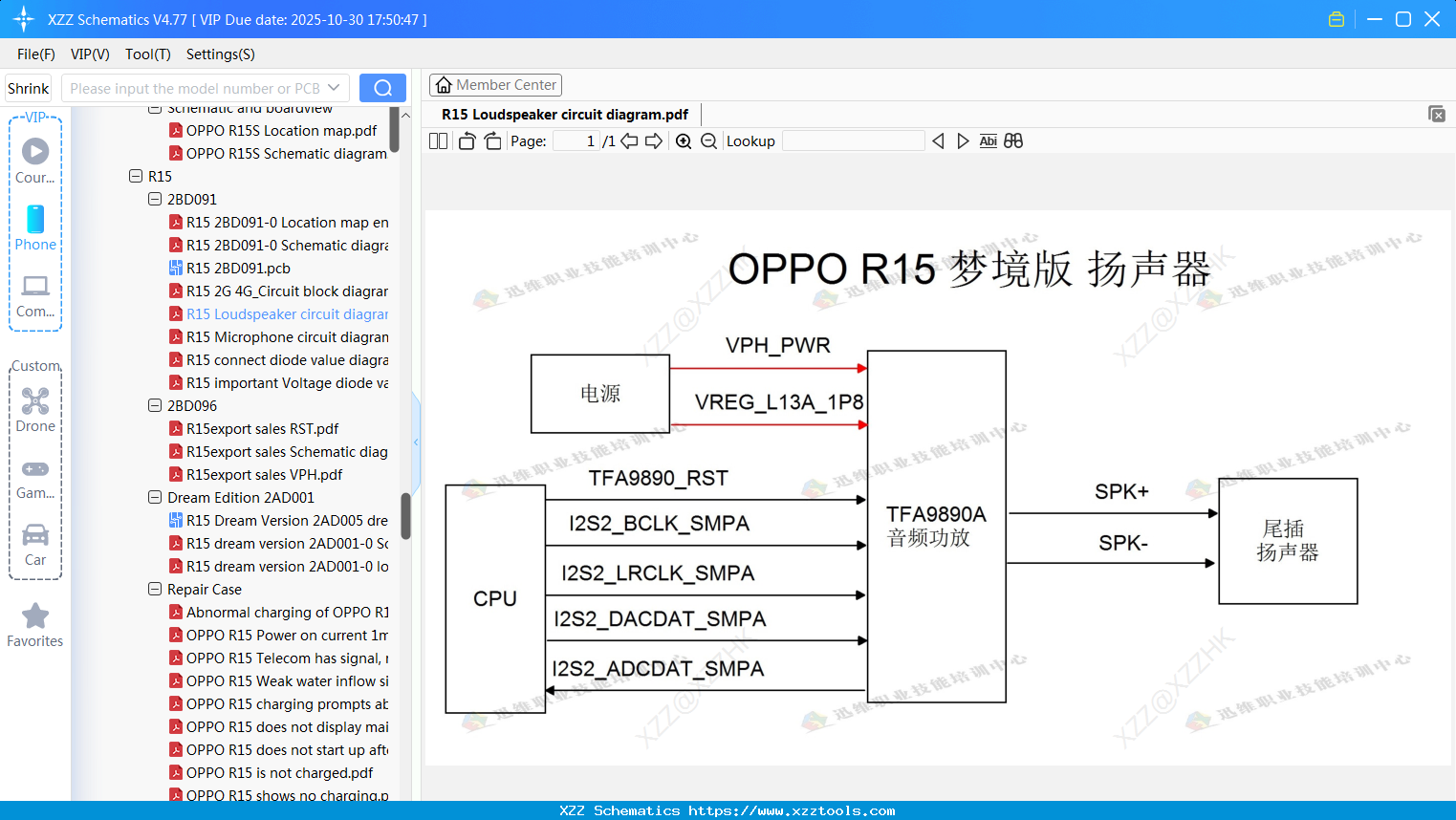Select R15 Loudspeaker circuit diagram in tree
The width and height of the screenshot is (1456, 820).
[x=279, y=314]
